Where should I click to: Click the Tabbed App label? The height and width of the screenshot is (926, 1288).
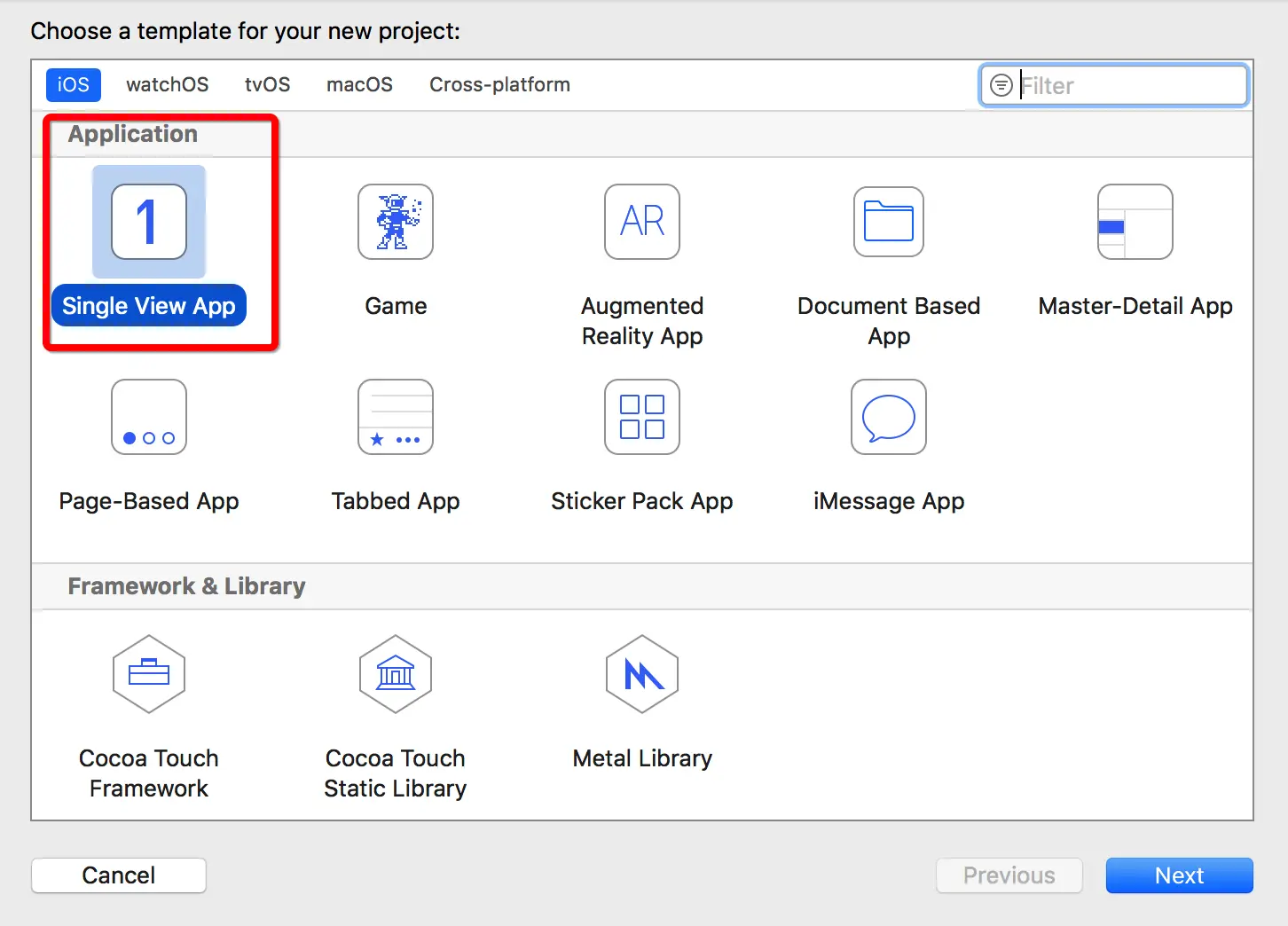[396, 501]
